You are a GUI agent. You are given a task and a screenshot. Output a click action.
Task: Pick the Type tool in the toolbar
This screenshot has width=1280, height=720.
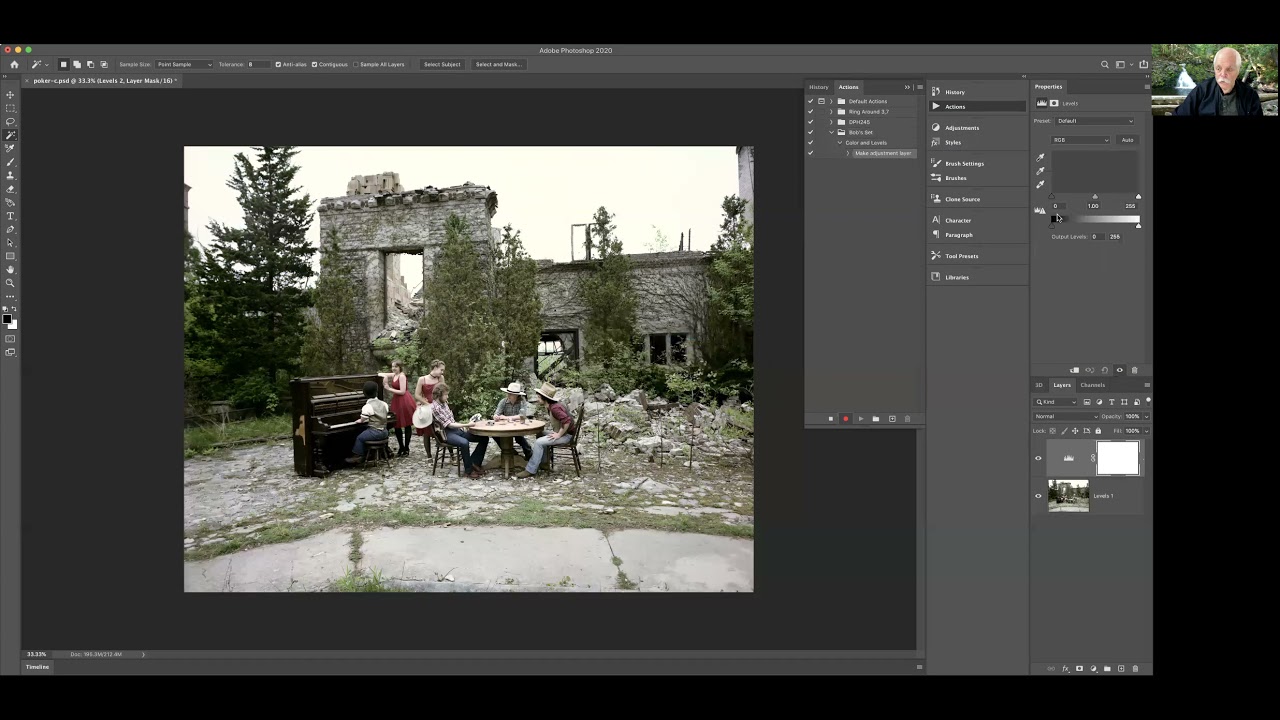[x=10, y=216]
